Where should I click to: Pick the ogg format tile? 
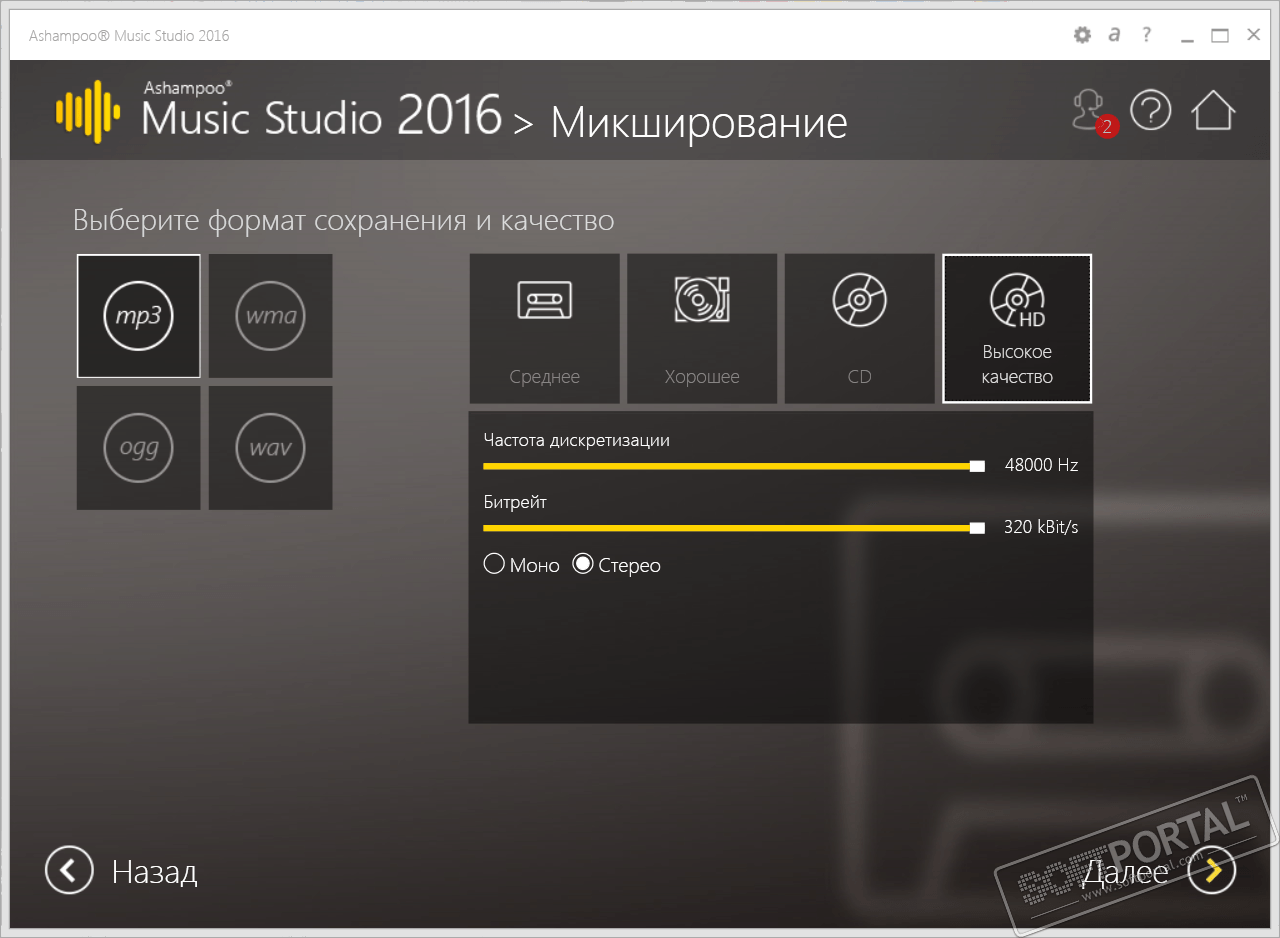tap(139, 448)
